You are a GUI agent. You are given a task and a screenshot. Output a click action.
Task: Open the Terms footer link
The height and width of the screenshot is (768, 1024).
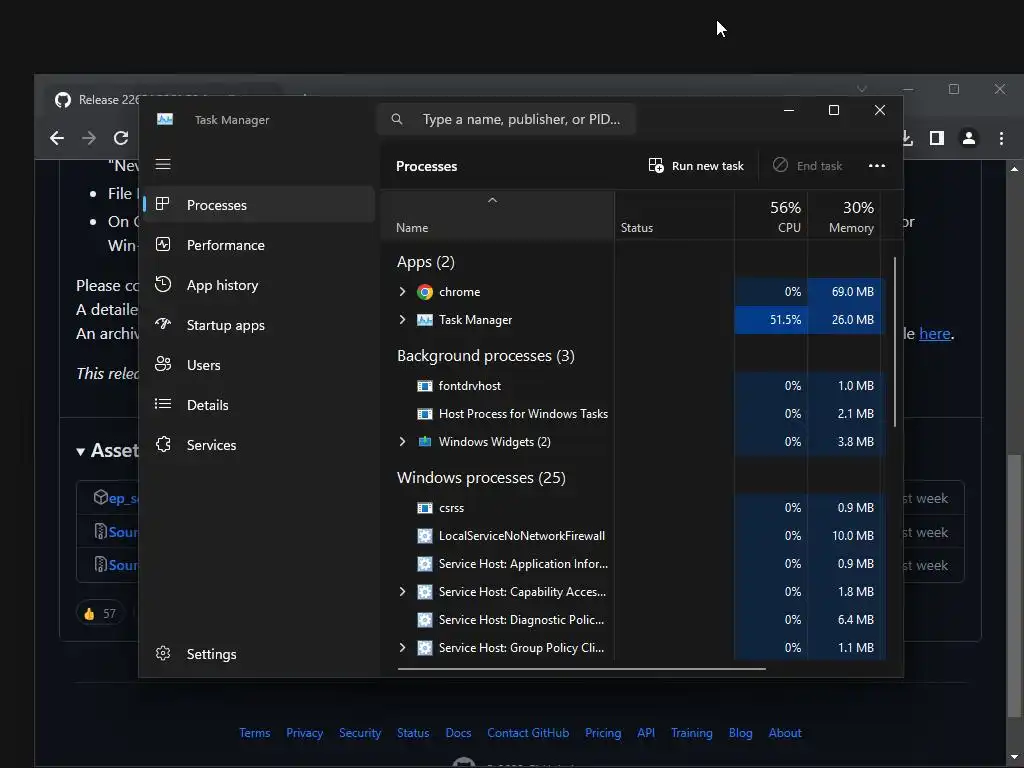click(255, 733)
